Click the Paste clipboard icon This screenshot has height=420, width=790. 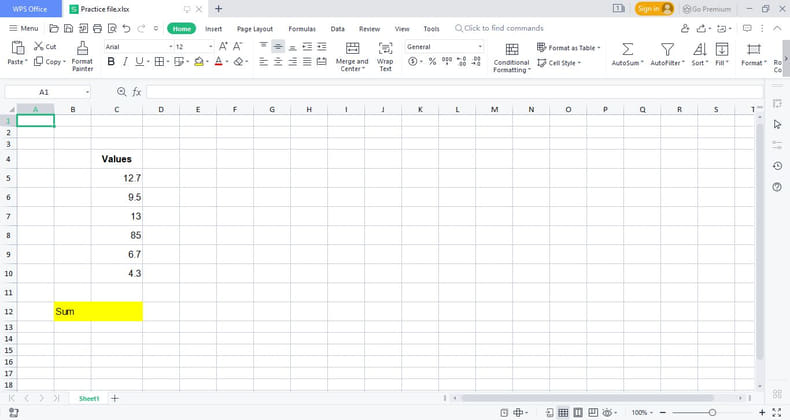18,48
